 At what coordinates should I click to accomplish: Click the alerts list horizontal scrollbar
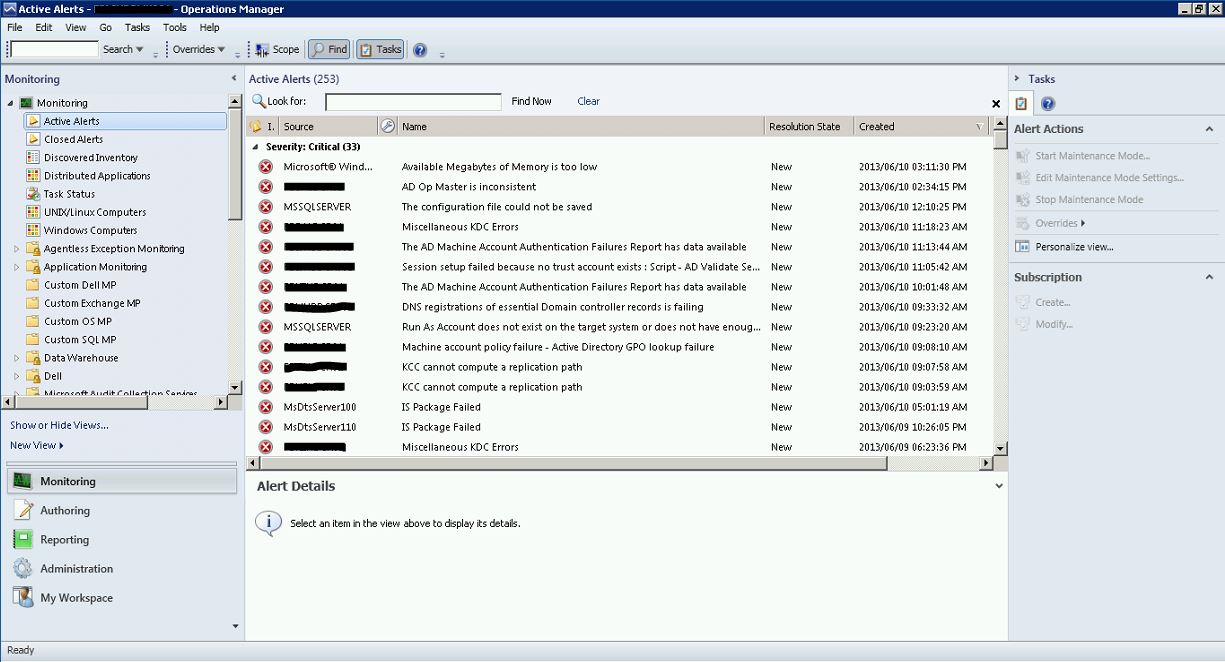pyautogui.click(x=574, y=463)
